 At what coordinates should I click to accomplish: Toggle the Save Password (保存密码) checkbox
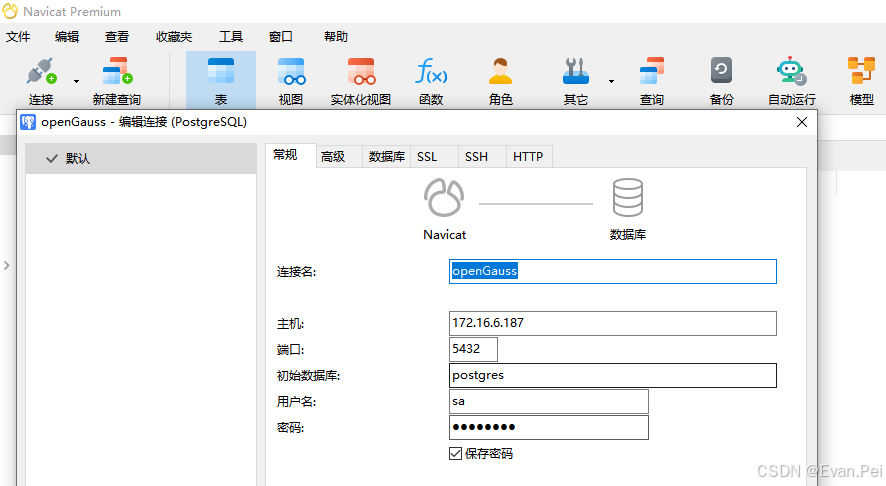click(455, 453)
